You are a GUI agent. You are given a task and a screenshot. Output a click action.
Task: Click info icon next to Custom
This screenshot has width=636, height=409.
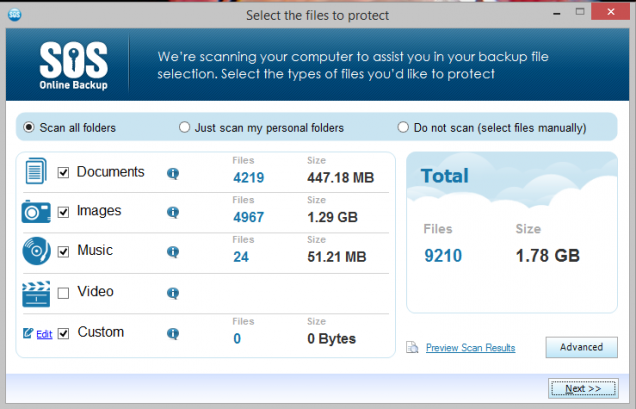[172, 333]
